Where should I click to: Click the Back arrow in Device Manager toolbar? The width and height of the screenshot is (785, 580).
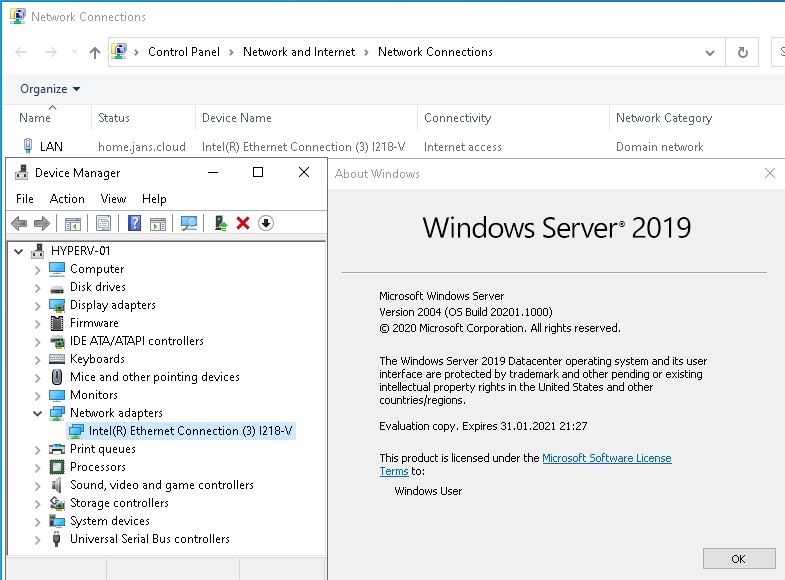click(19, 223)
